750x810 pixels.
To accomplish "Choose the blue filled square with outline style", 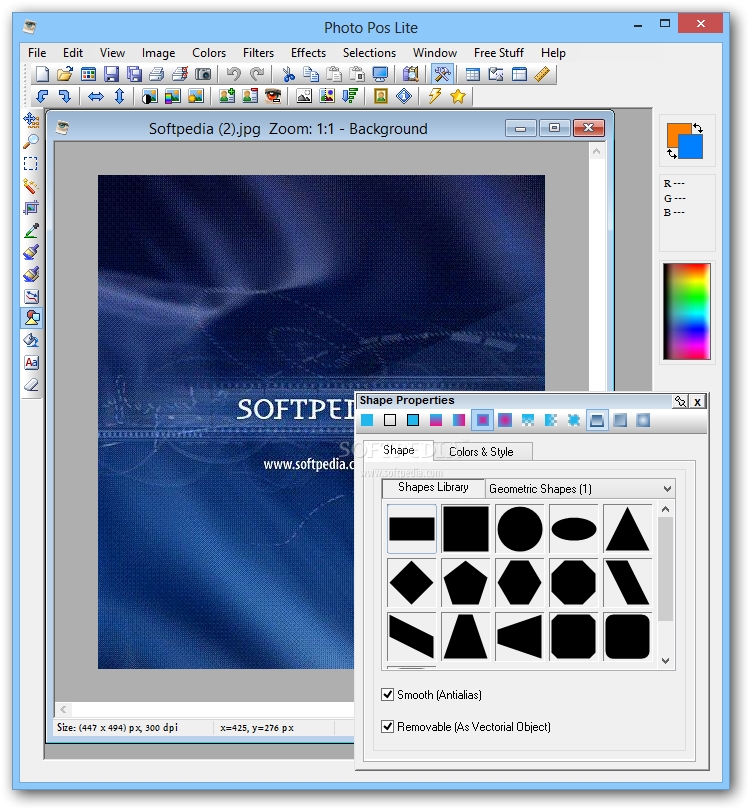I will (x=413, y=420).
